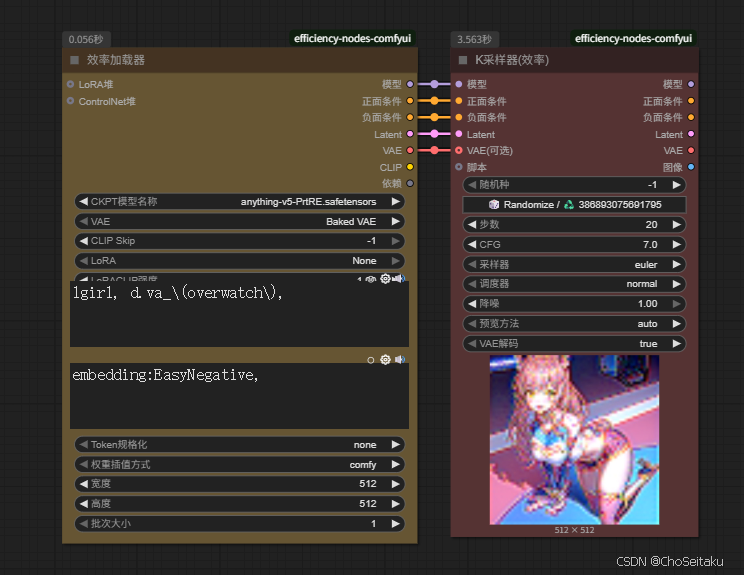Click the sampler's 负面条件 input socket
Viewport: 744px width, 575px height.
(x=459, y=117)
